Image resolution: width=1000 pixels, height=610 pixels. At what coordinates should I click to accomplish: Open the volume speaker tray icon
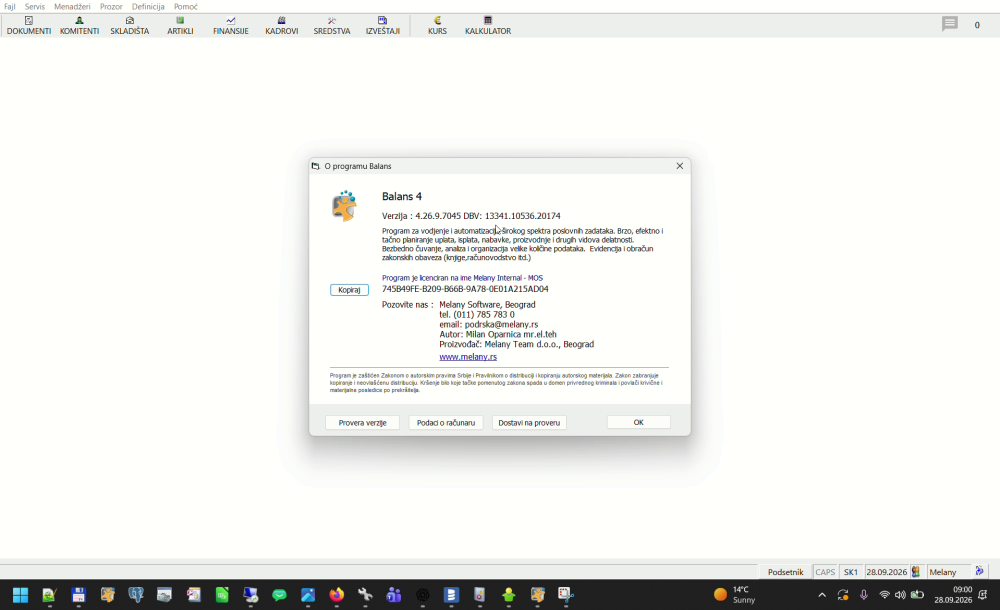tap(900, 595)
